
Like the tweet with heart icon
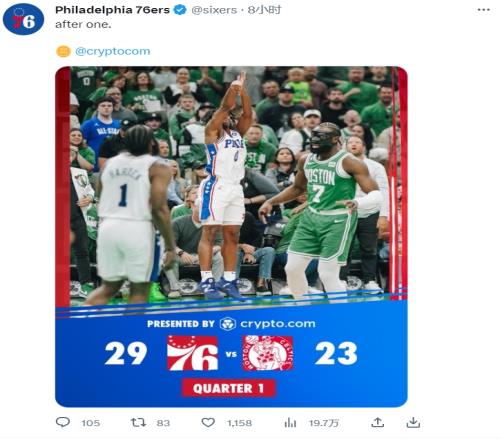coord(208,423)
